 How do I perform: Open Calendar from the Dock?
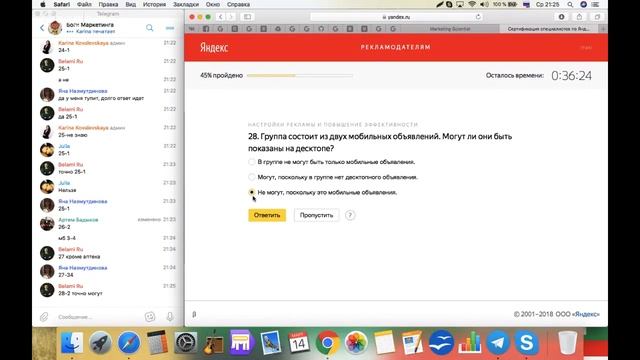tap(299, 343)
